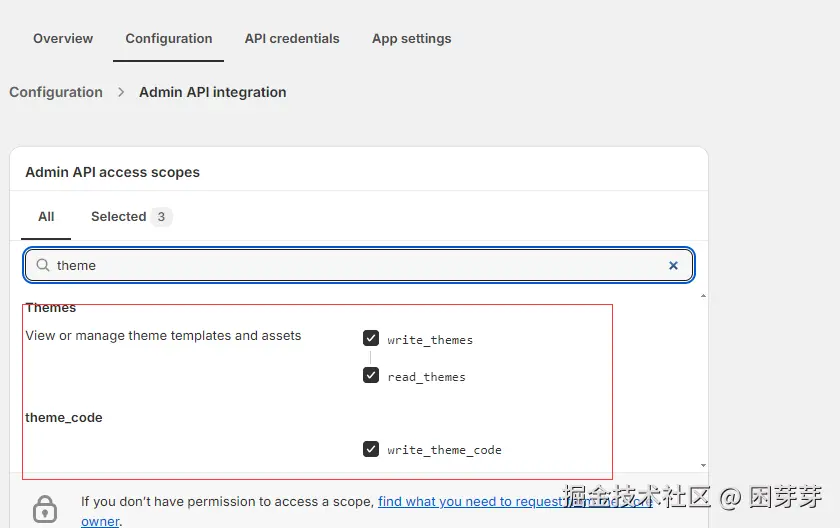Click the Configuration breadcrumb link

[x=56, y=92]
